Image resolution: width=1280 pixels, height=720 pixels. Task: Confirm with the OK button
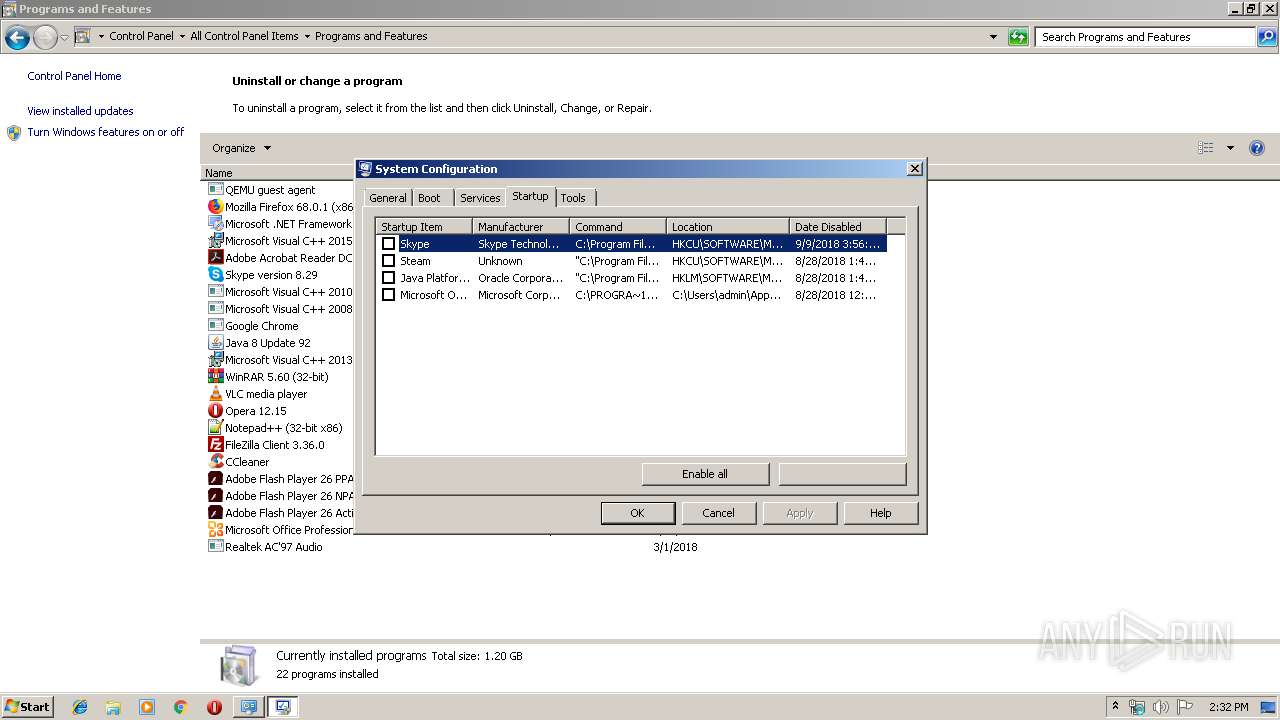(637, 513)
